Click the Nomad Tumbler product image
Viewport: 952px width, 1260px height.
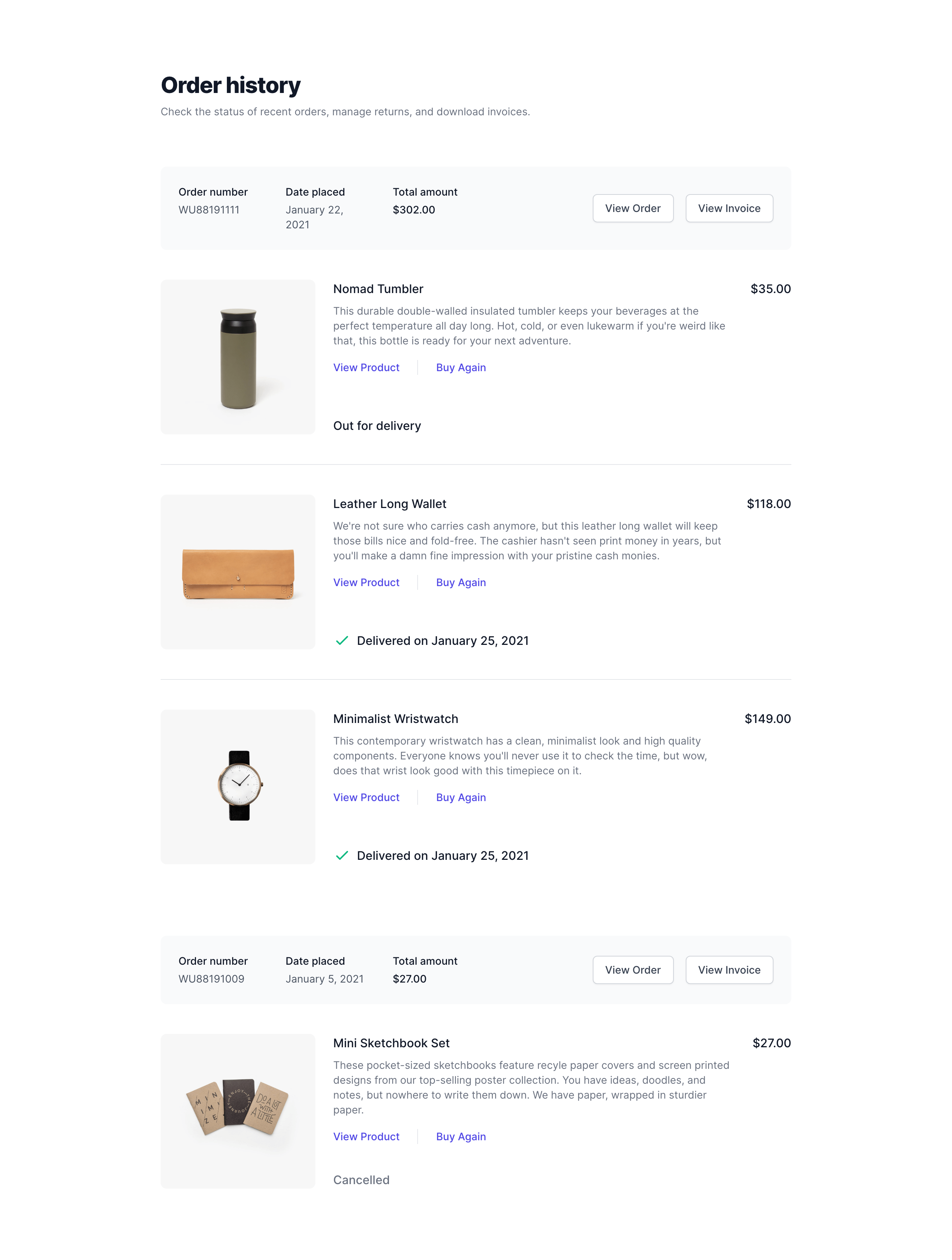pos(238,357)
